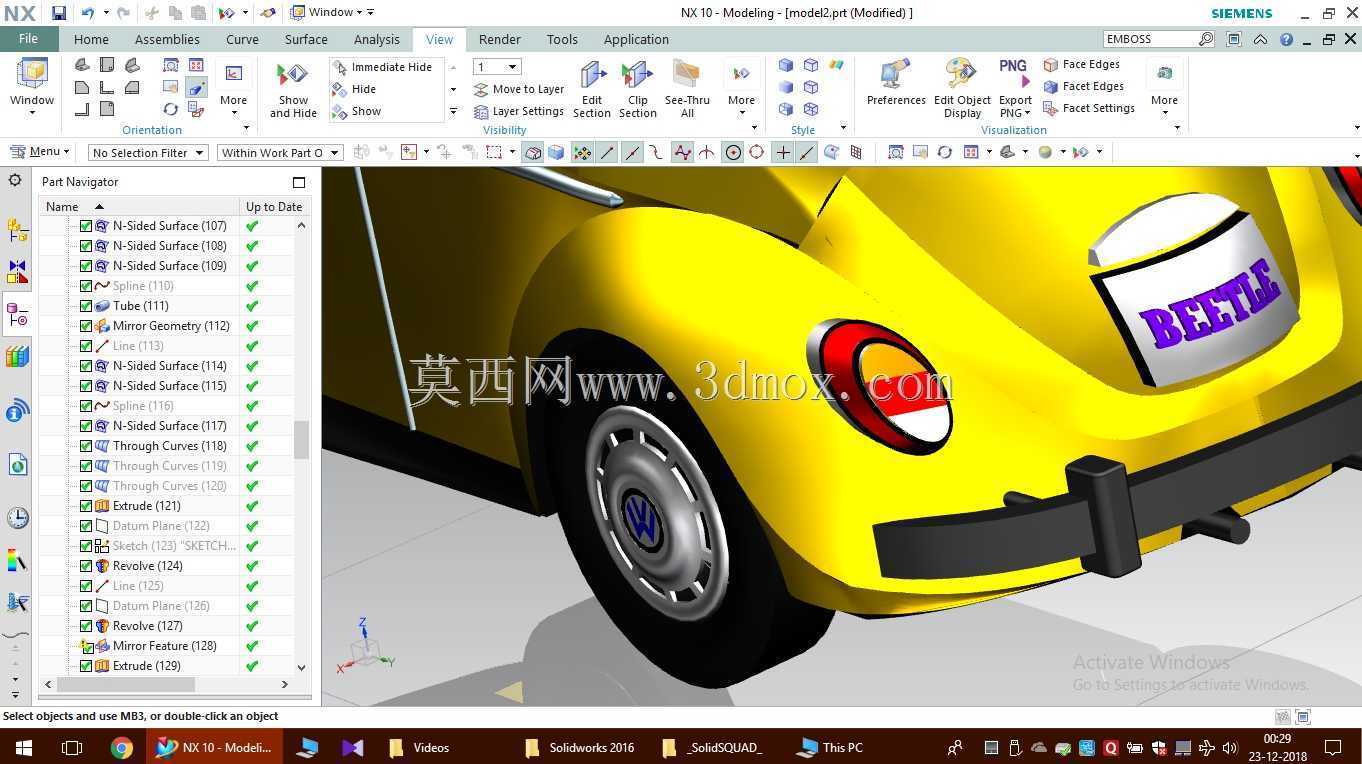This screenshot has width=1362, height=764.
Task: Toggle Facet Edges display
Action: pyautogui.click(x=1083, y=86)
